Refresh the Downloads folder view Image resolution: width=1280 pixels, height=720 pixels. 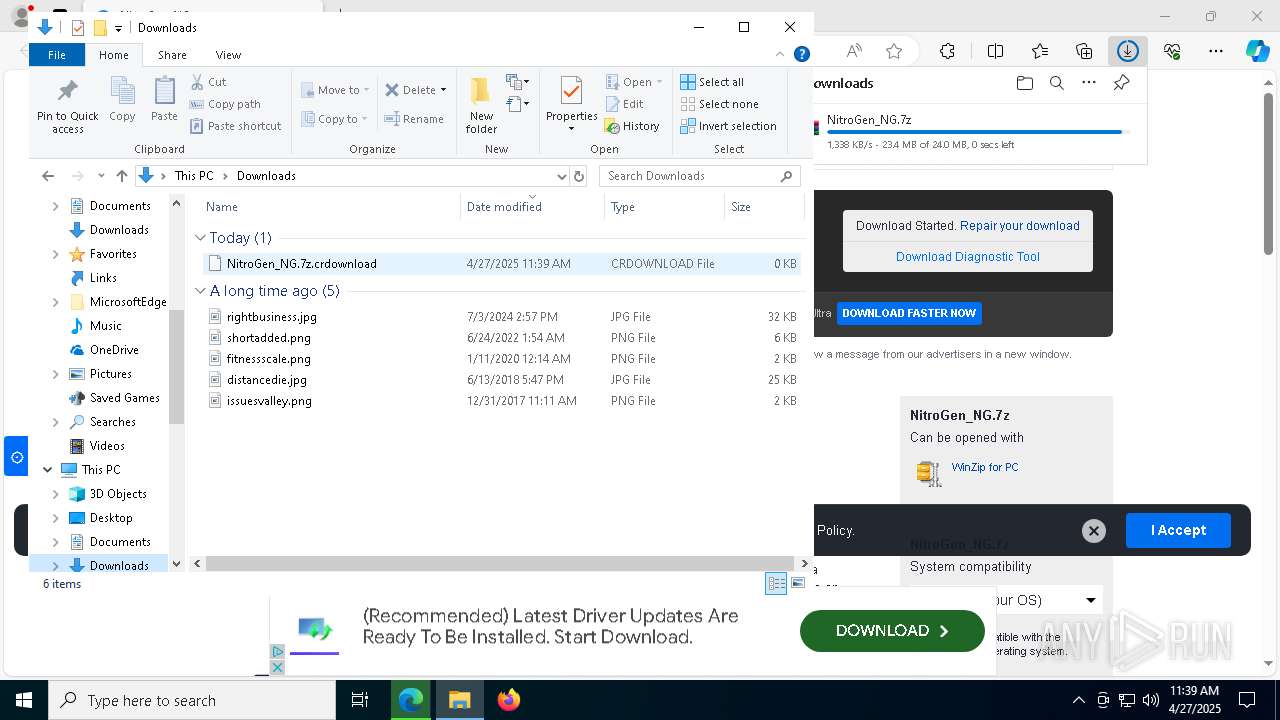coord(578,176)
